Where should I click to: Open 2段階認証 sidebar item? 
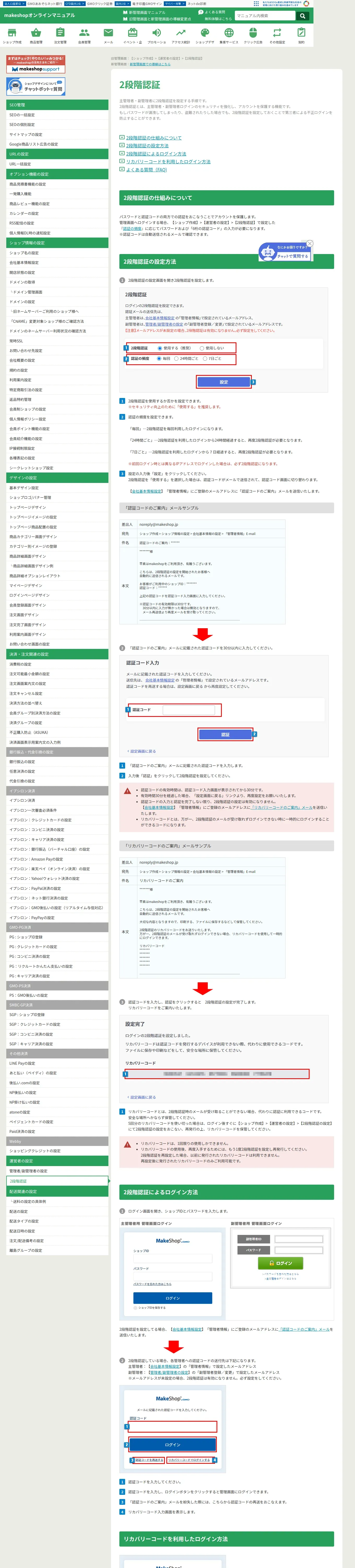click(x=57, y=1181)
